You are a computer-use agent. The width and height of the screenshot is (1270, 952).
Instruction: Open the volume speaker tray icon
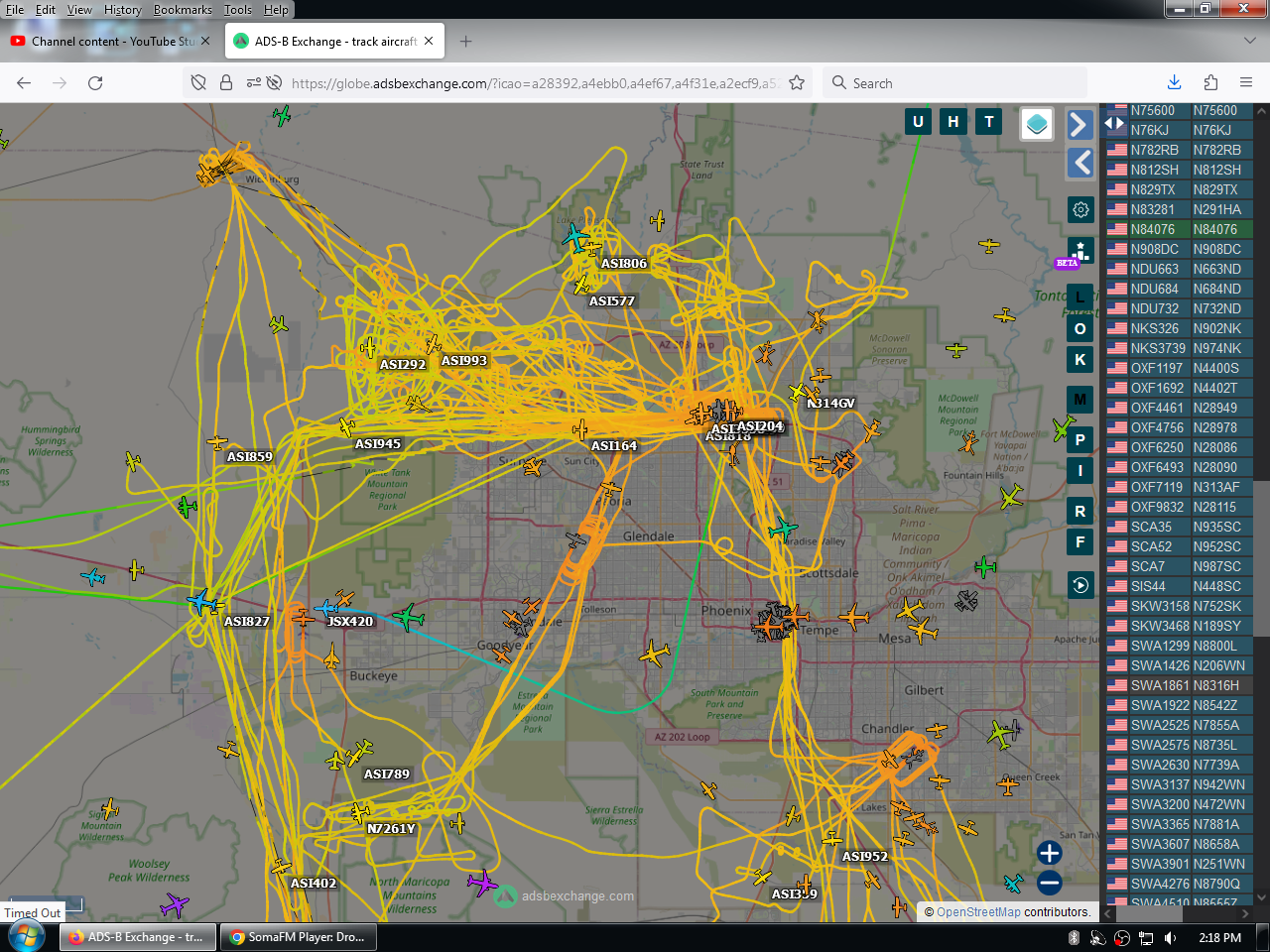[1171, 938]
